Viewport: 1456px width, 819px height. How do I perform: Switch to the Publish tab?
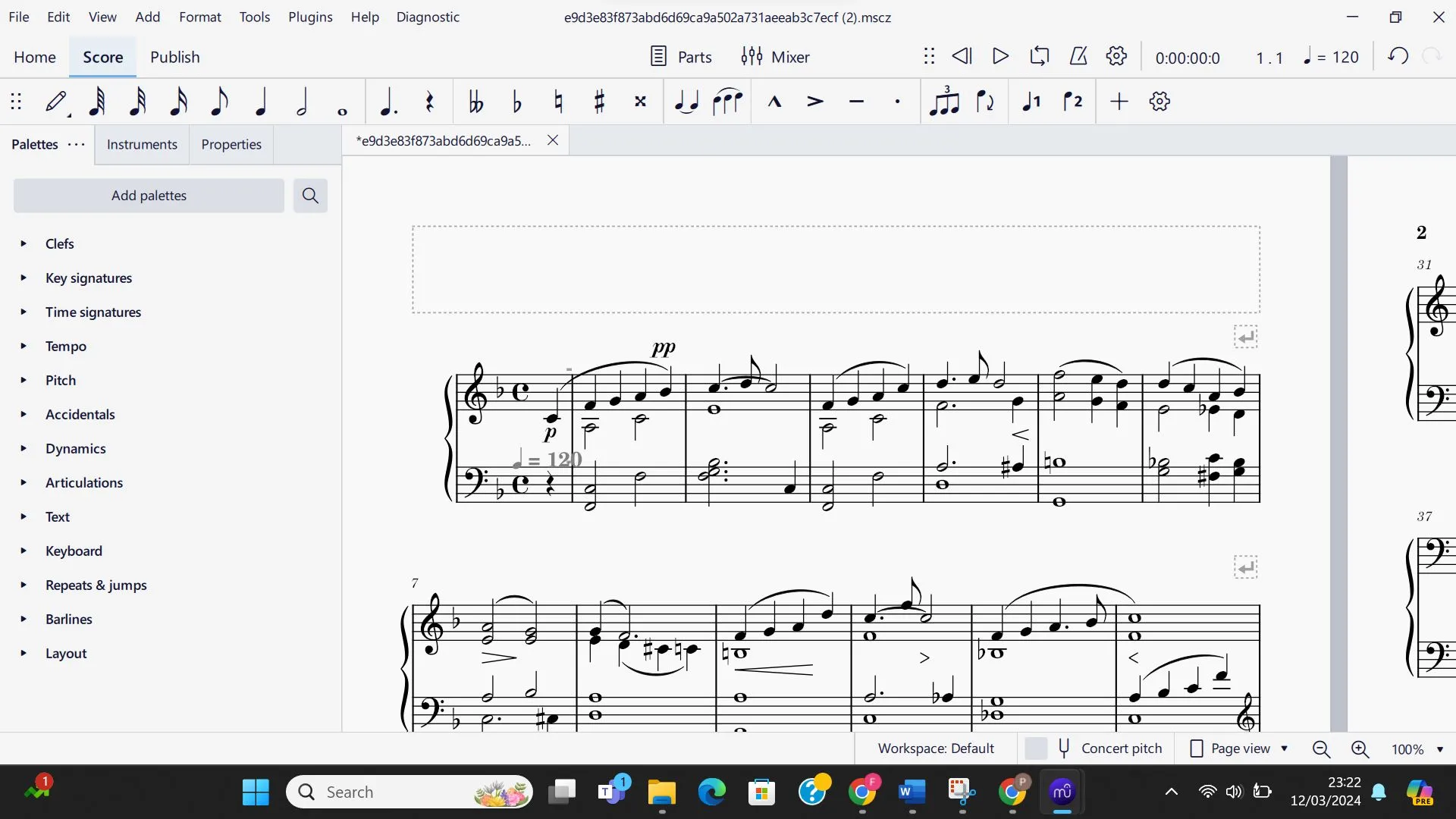[x=174, y=56]
